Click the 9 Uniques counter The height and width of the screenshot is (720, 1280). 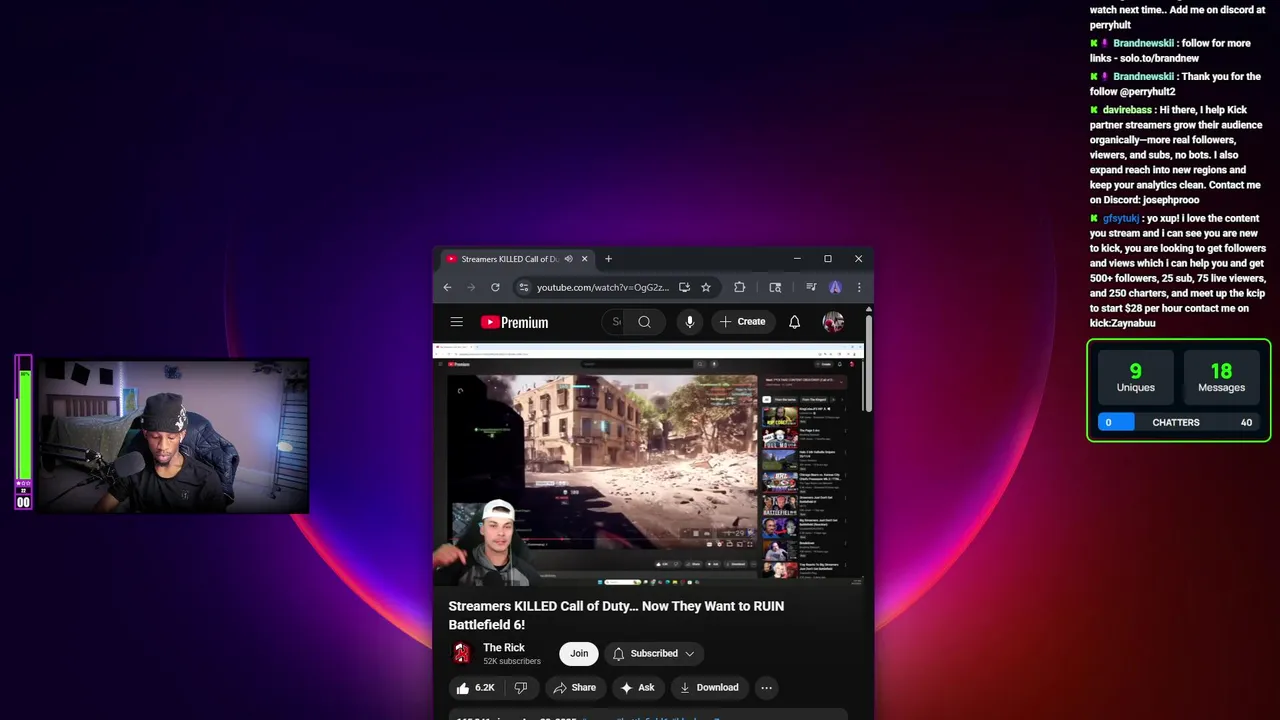tap(1135, 377)
